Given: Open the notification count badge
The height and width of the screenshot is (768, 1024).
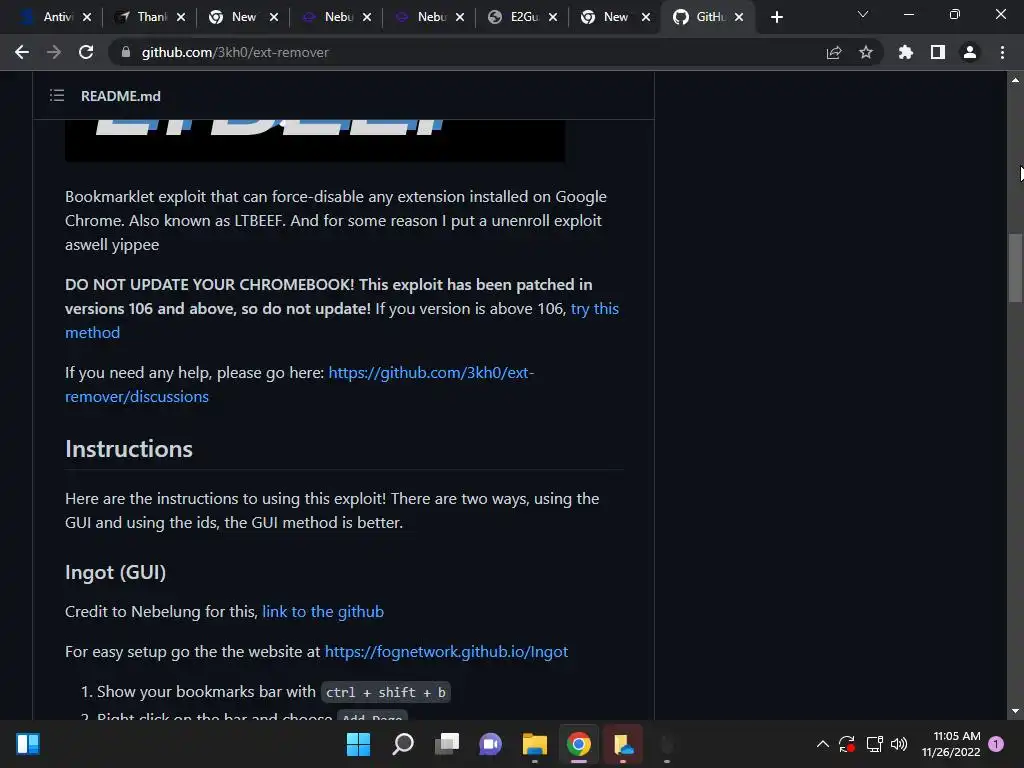Looking at the screenshot, I should [x=996, y=744].
